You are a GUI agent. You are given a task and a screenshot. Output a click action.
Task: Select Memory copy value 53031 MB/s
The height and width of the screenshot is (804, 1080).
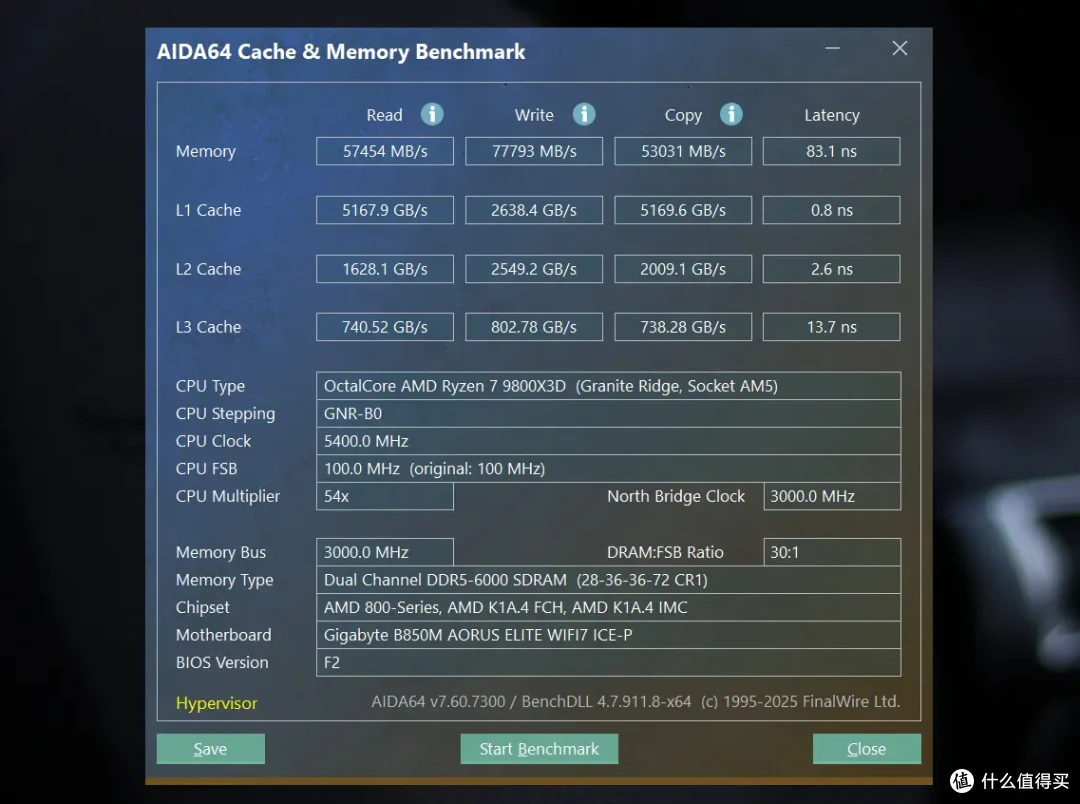coord(683,152)
